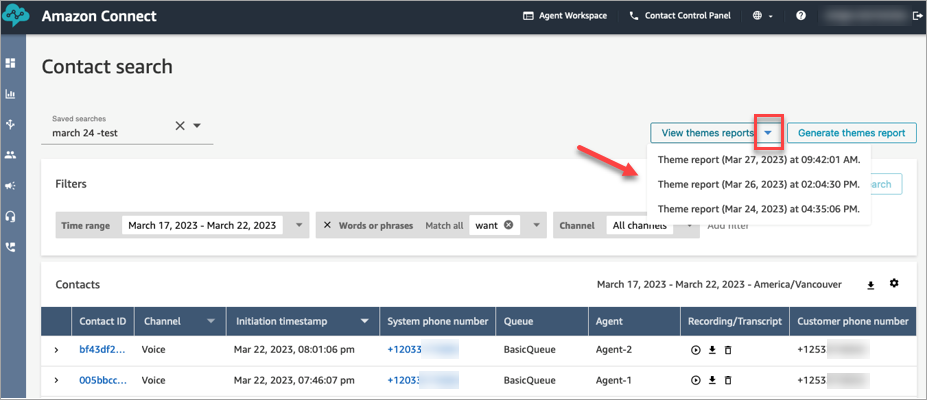Expand the Time range date dropdown
927x400 pixels.
pyautogui.click(x=299, y=226)
